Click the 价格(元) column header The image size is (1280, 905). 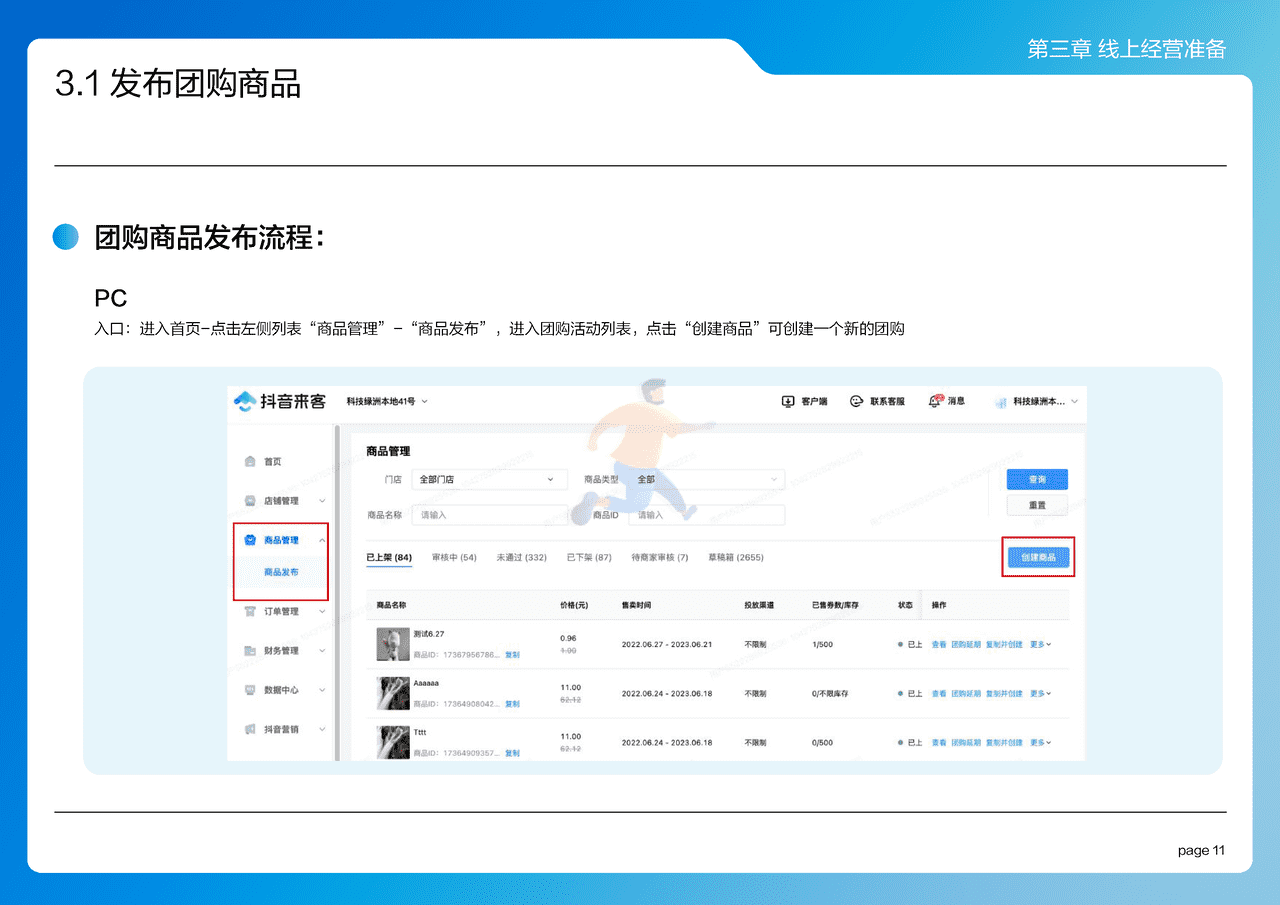pos(574,606)
